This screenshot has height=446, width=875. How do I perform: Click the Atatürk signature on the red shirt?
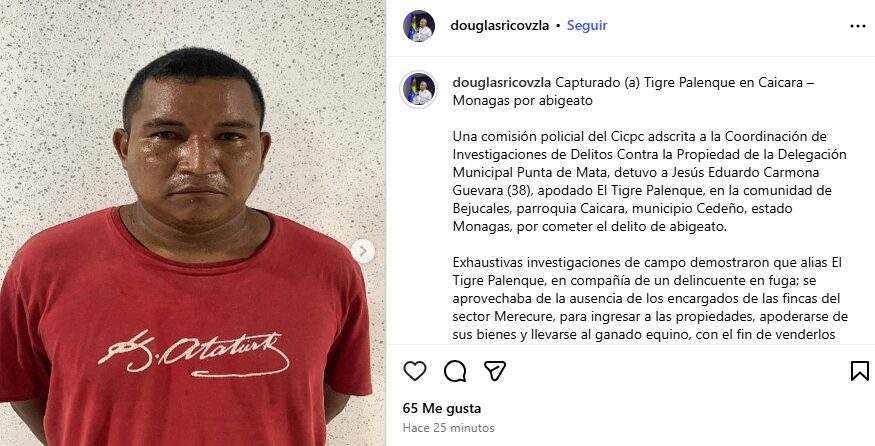194,353
